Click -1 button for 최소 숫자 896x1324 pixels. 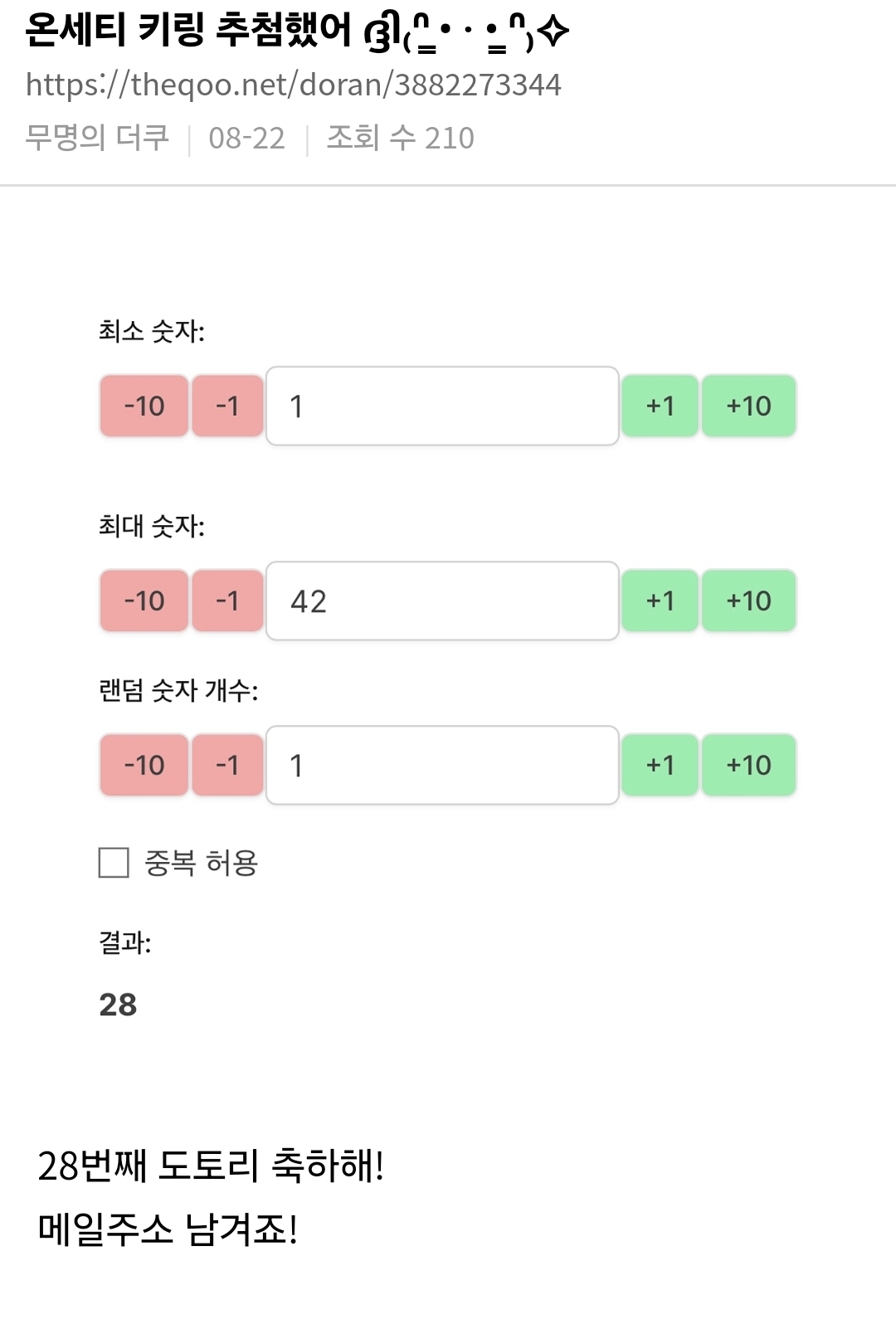(x=227, y=406)
